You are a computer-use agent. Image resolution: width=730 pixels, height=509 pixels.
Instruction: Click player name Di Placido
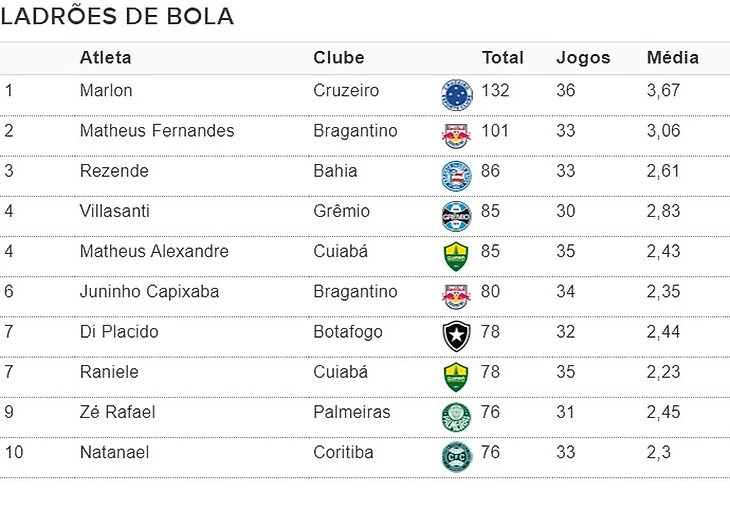[x=119, y=332]
